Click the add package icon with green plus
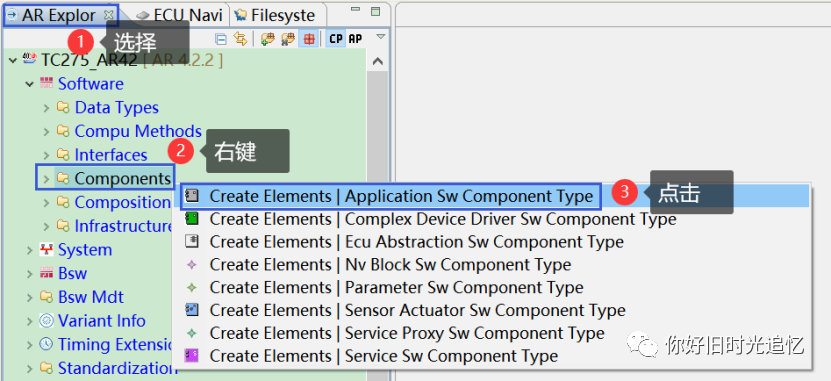Screen dimensions: 831x381 [268, 39]
